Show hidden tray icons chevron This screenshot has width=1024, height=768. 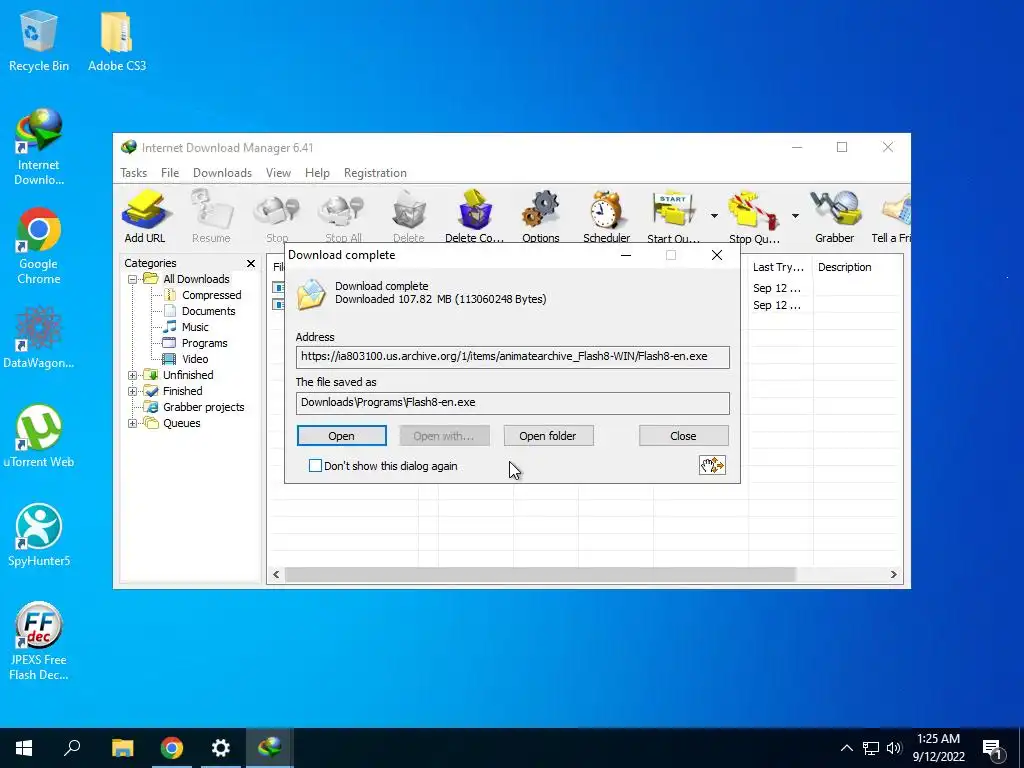(x=846, y=748)
